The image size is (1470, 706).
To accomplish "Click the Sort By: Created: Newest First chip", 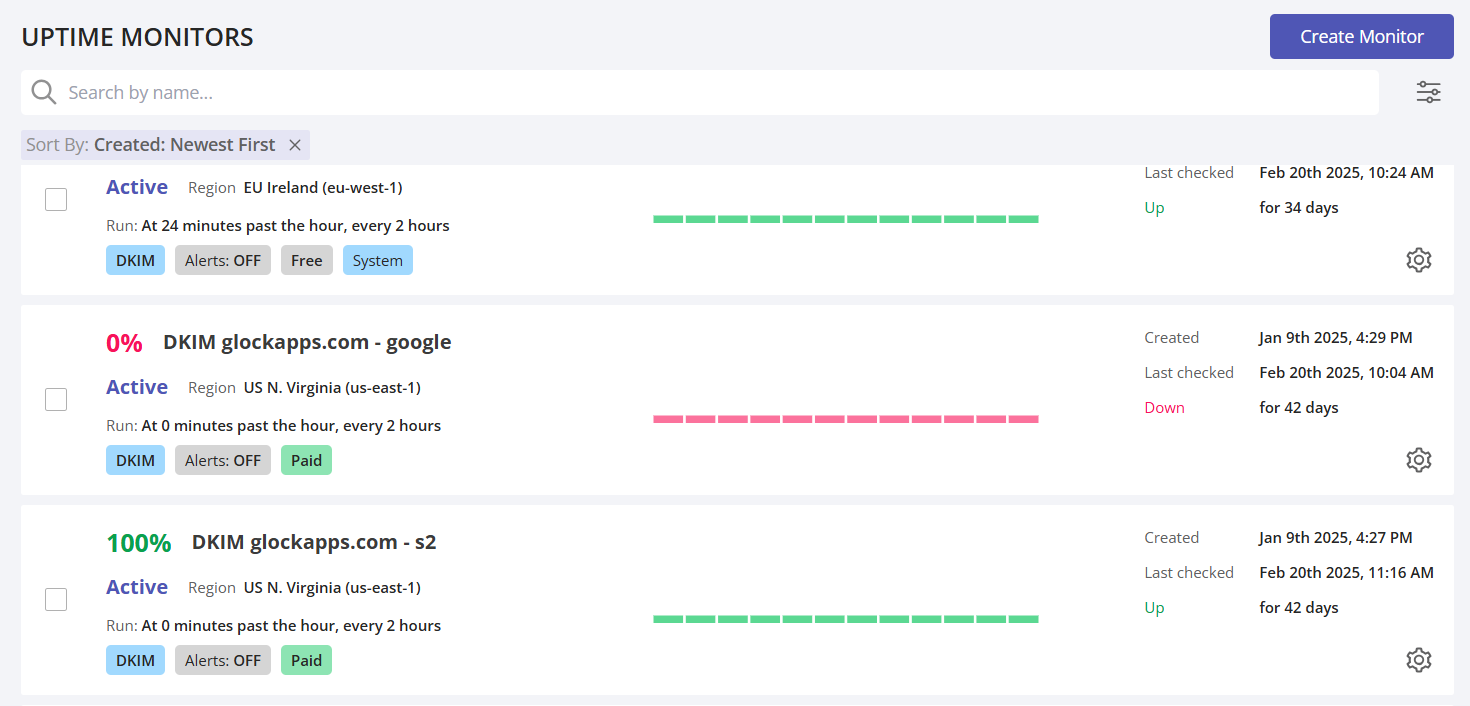I will 150,145.
